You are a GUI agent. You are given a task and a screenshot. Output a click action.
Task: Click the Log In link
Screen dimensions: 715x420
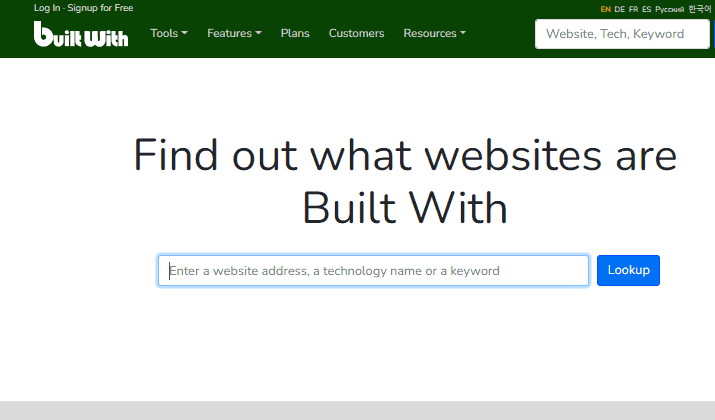47,8
